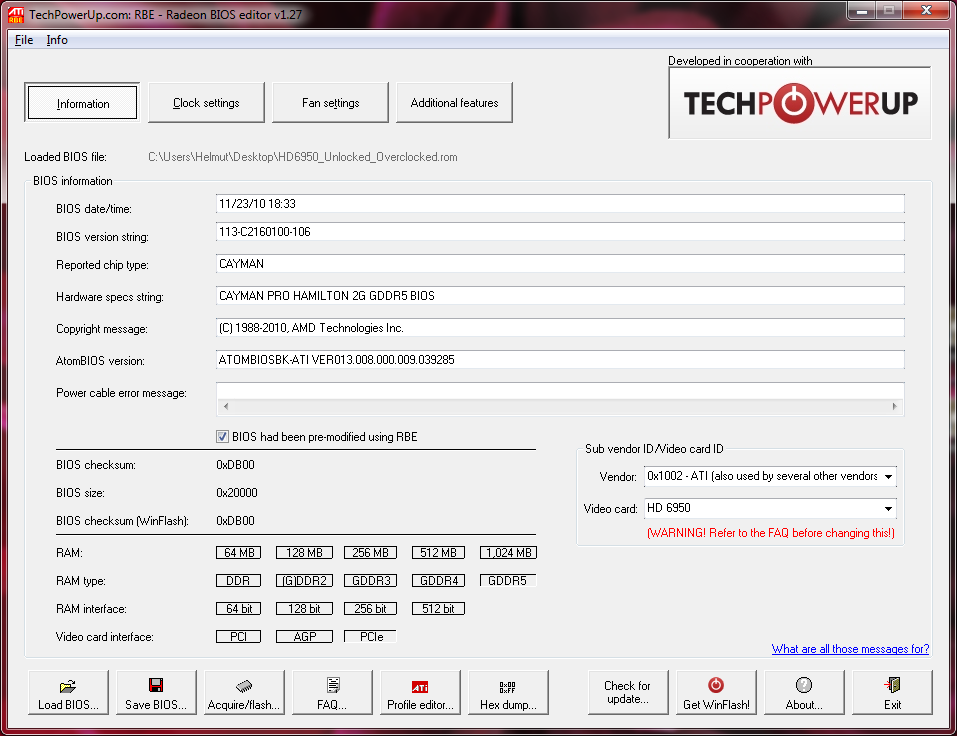The image size is (957, 736).
Task: Click the ATI RBE title bar icon
Action: 16,15
